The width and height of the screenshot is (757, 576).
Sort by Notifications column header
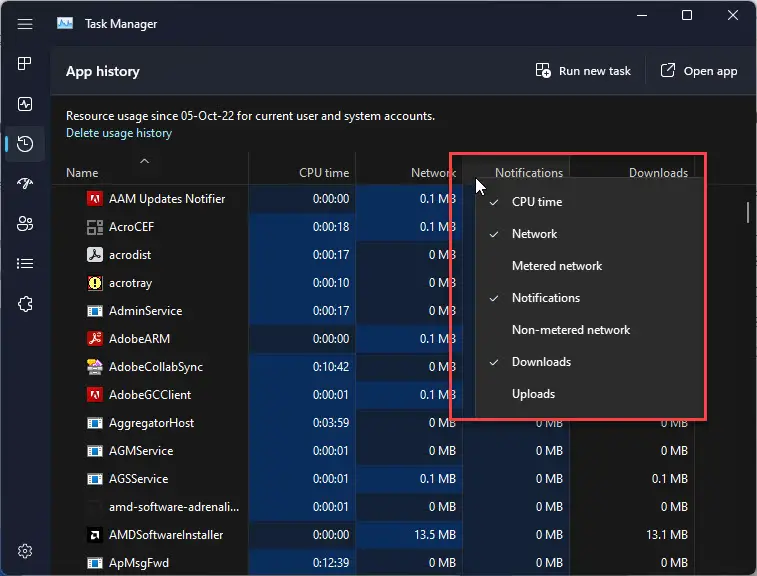pyautogui.click(x=529, y=172)
